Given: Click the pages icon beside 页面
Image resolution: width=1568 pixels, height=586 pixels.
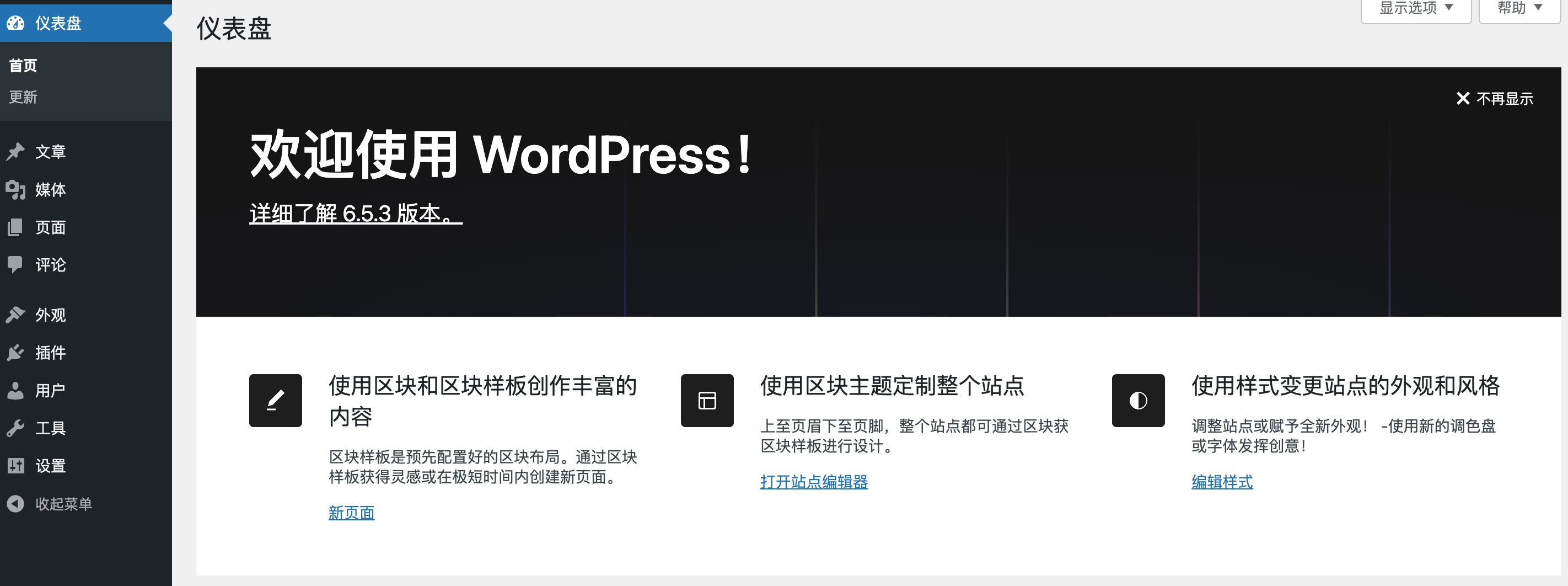Looking at the screenshot, I should click(15, 227).
